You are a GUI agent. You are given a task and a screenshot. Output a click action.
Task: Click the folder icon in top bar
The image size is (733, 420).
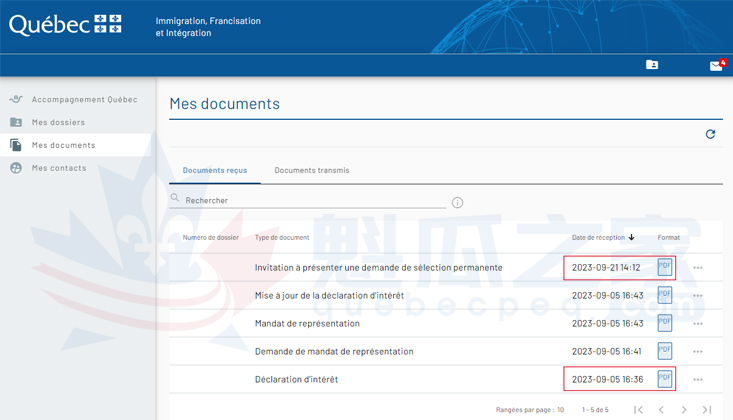click(652, 65)
